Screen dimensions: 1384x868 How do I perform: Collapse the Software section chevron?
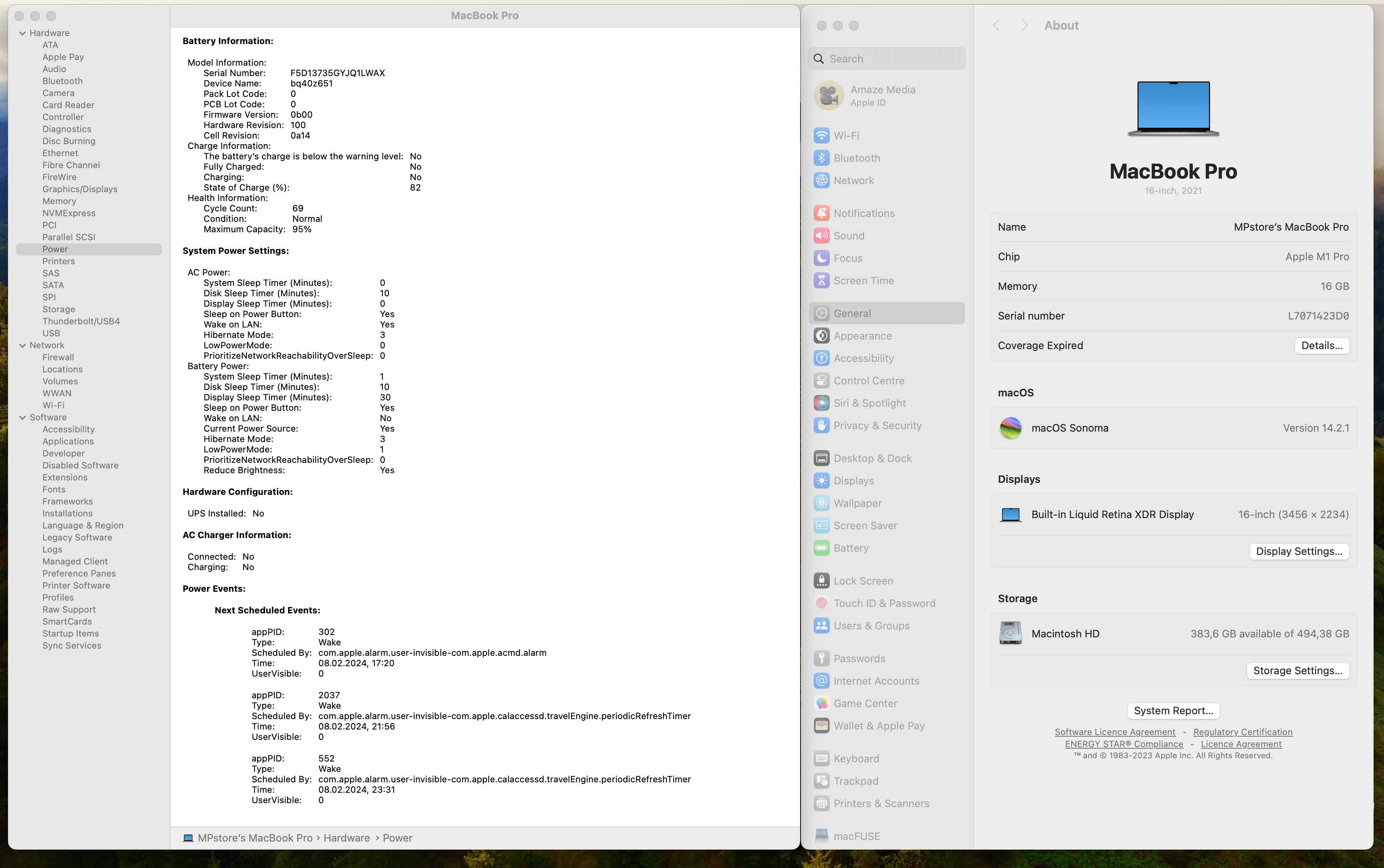[22, 417]
